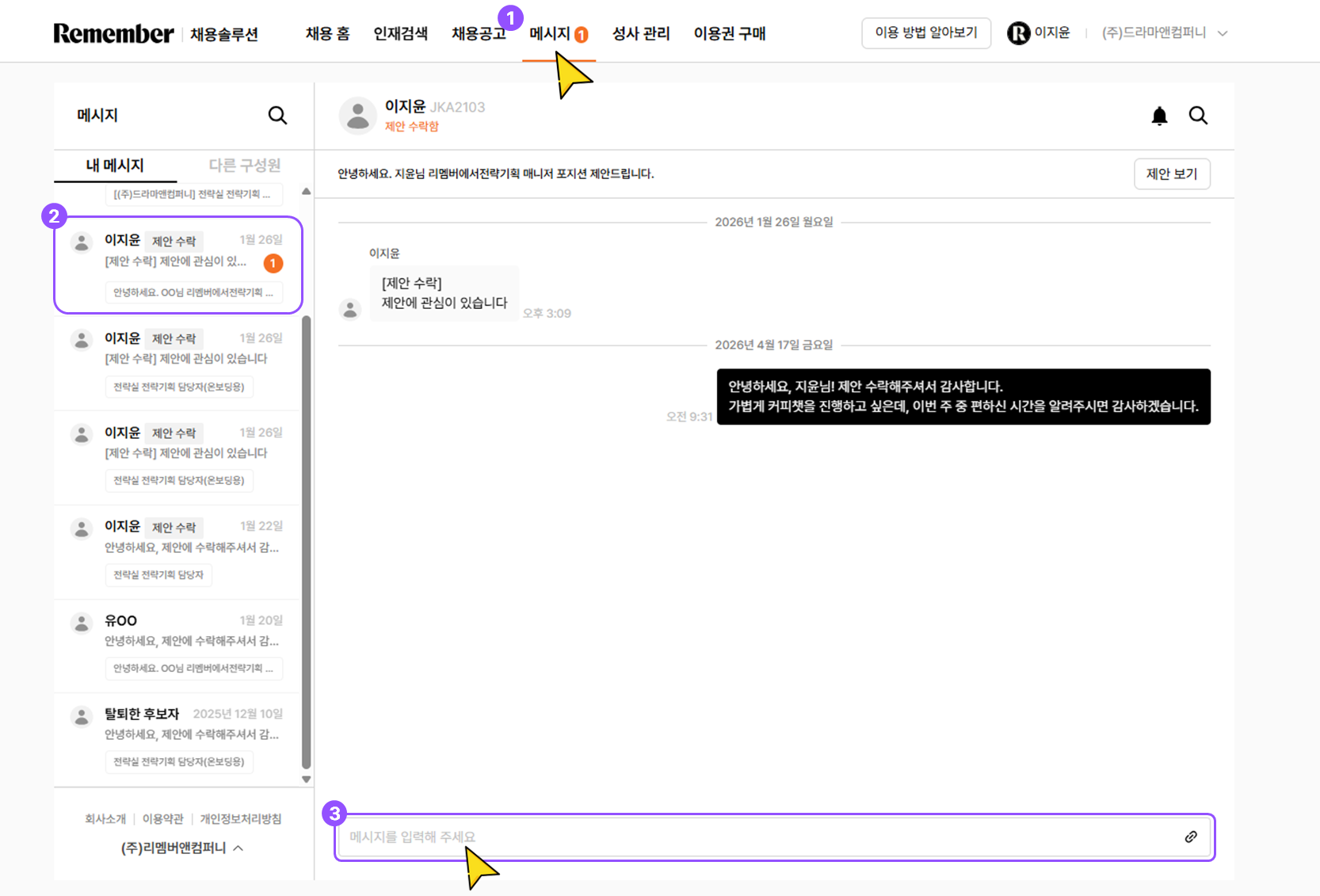Click the [제안 수락] received message bubble
1320x896 pixels.
(444, 293)
